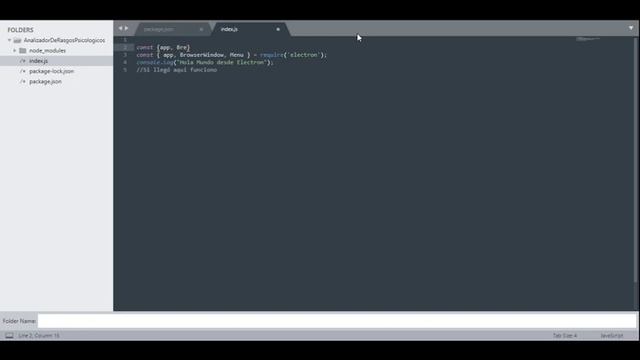Click the vertical scrollbar of the editor
Image resolution: width=640 pixels, height=360 pixels.
(636, 159)
